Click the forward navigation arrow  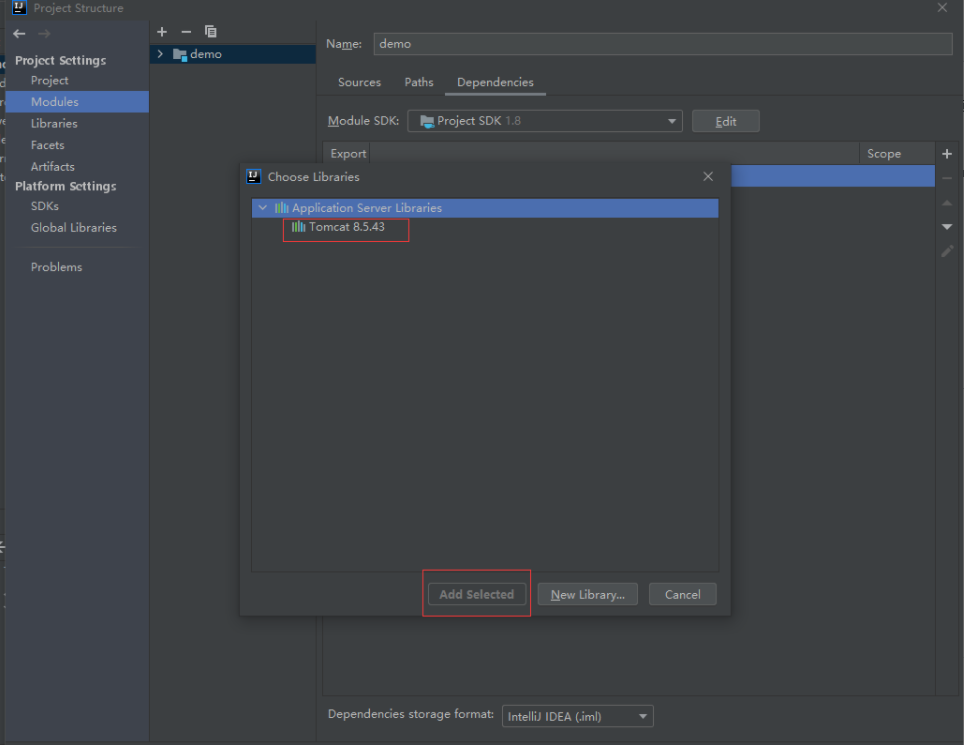(x=44, y=34)
